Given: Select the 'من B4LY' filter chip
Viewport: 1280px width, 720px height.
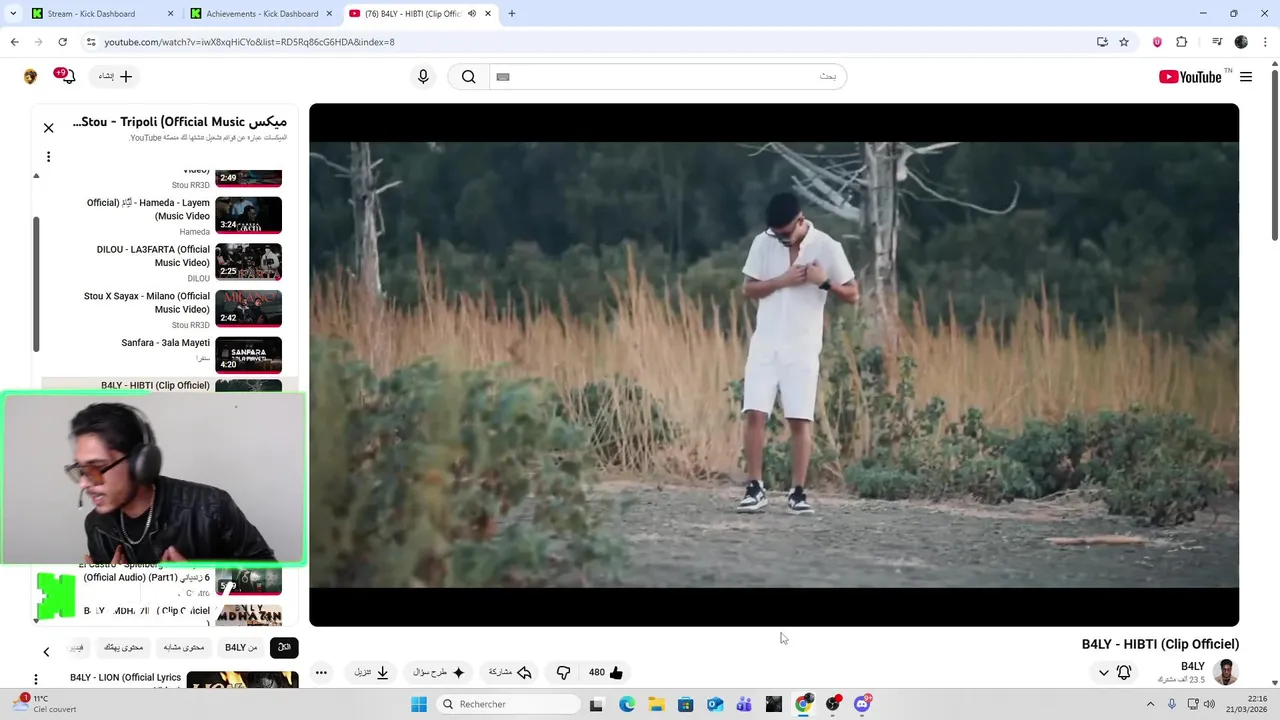Looking at the screenshot, I should tap(241, 648).
